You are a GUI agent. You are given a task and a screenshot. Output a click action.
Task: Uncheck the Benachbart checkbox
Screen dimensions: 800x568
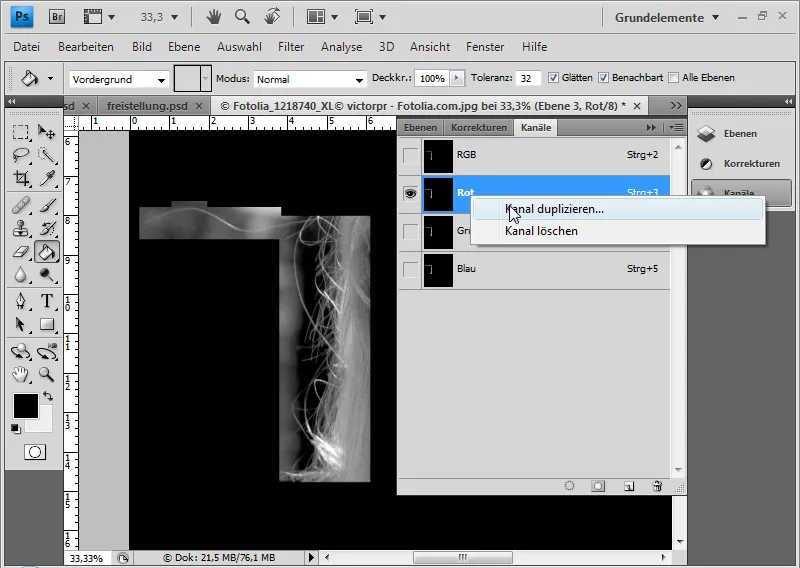click(604, 78)
